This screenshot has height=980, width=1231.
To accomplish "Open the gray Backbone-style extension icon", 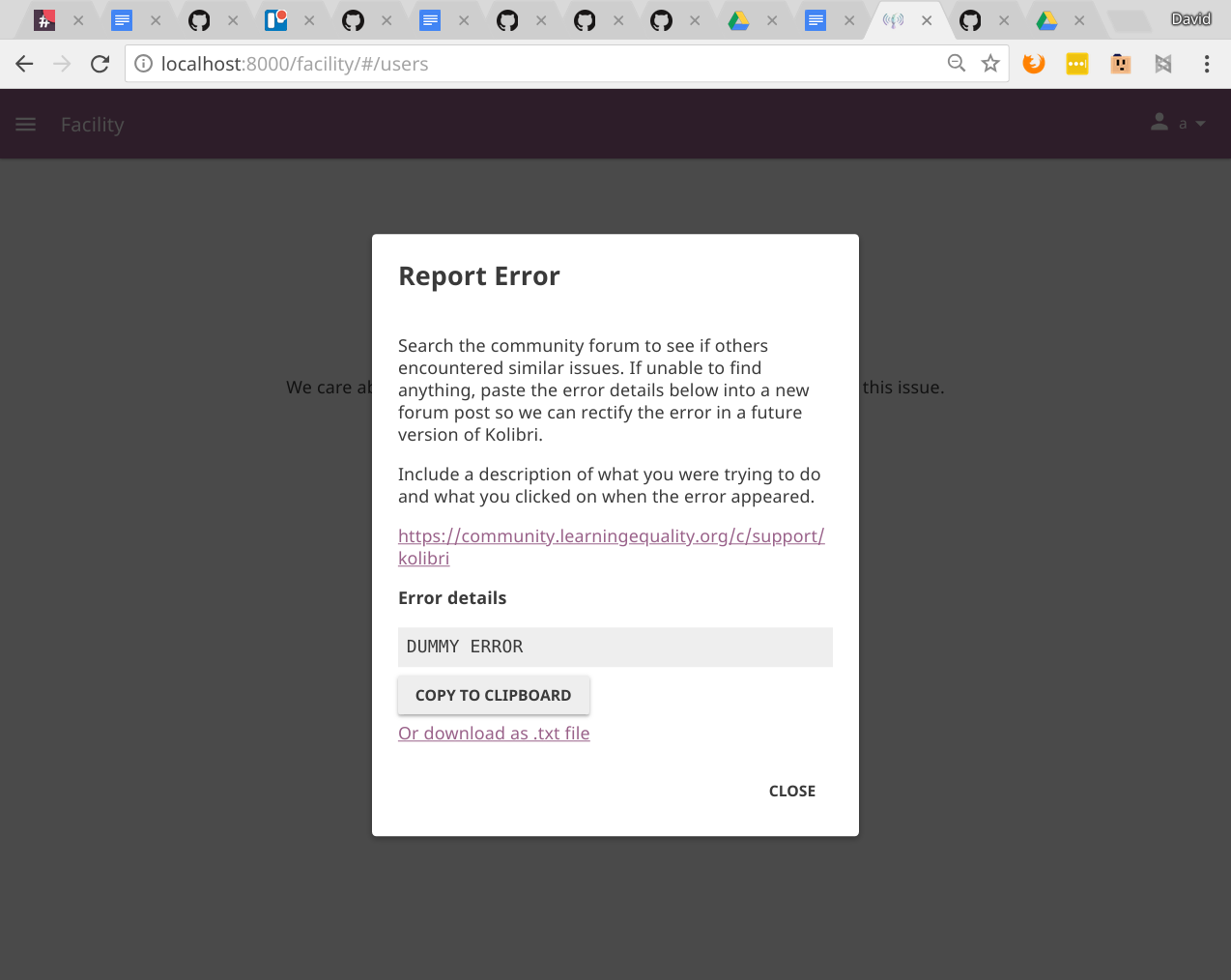I will click(1163, 64).
